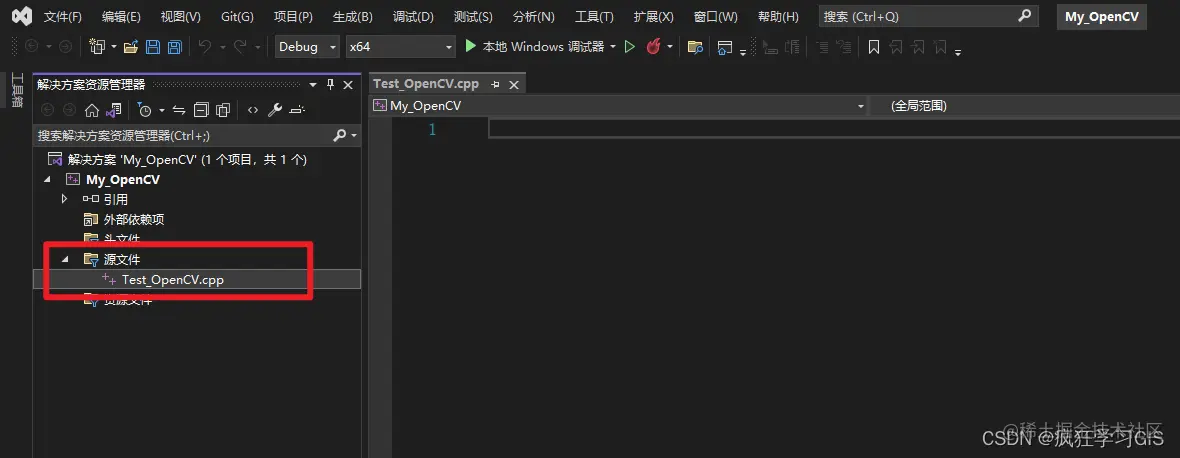Click the Home icon in Solution Explorer
Screen dimensions: 1180x458
[x=92, y=111]
